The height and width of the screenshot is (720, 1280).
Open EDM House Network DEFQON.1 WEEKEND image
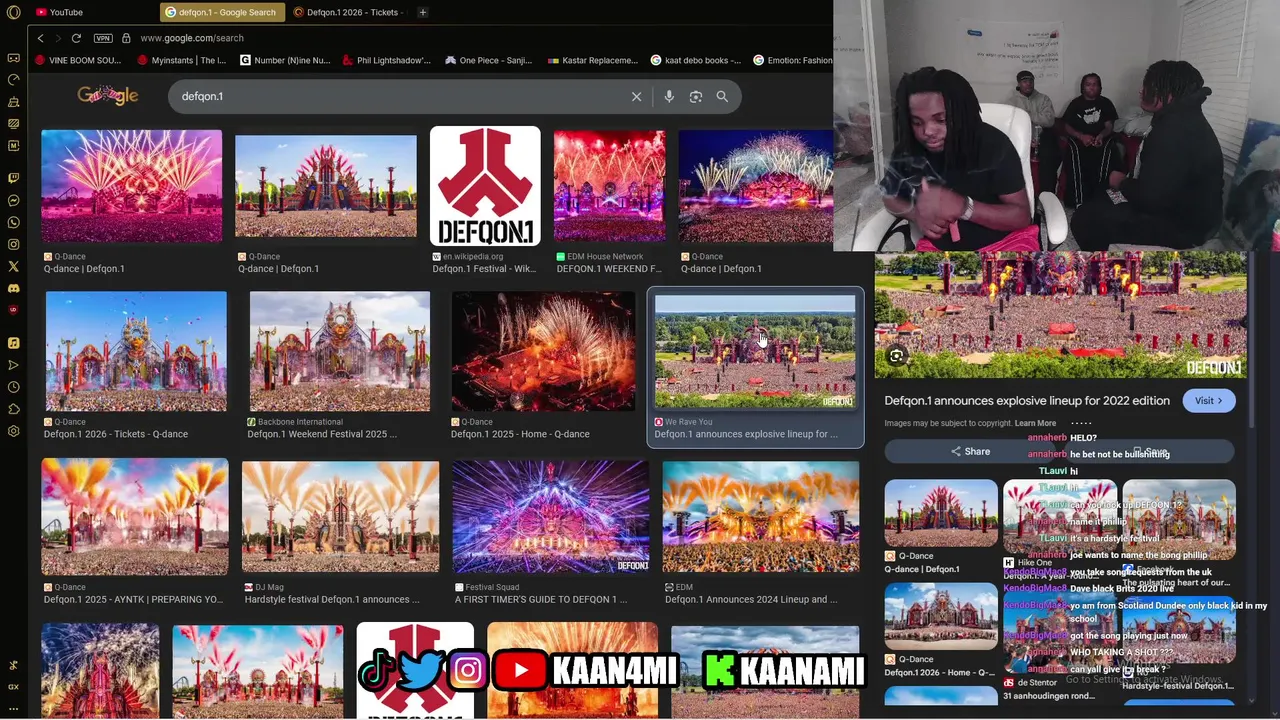pyautogui.click(x=609, y=186)
